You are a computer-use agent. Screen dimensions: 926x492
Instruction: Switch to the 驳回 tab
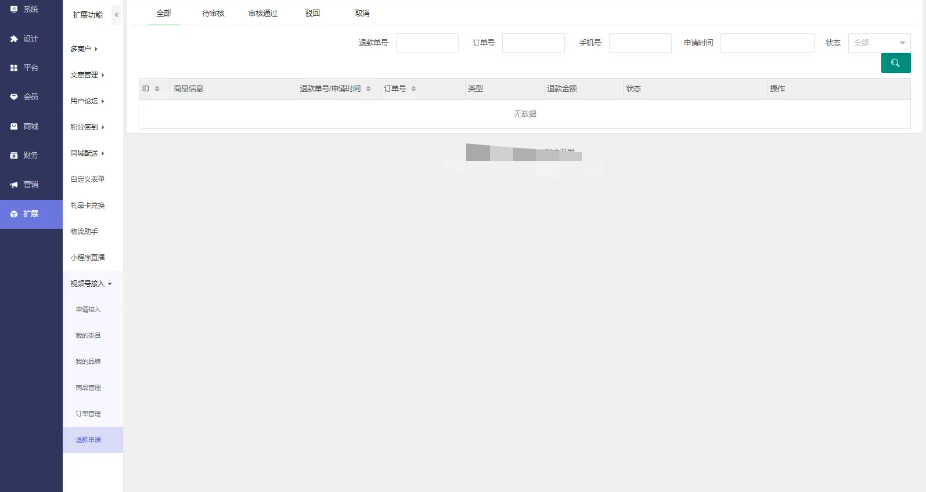coord(312,13)
